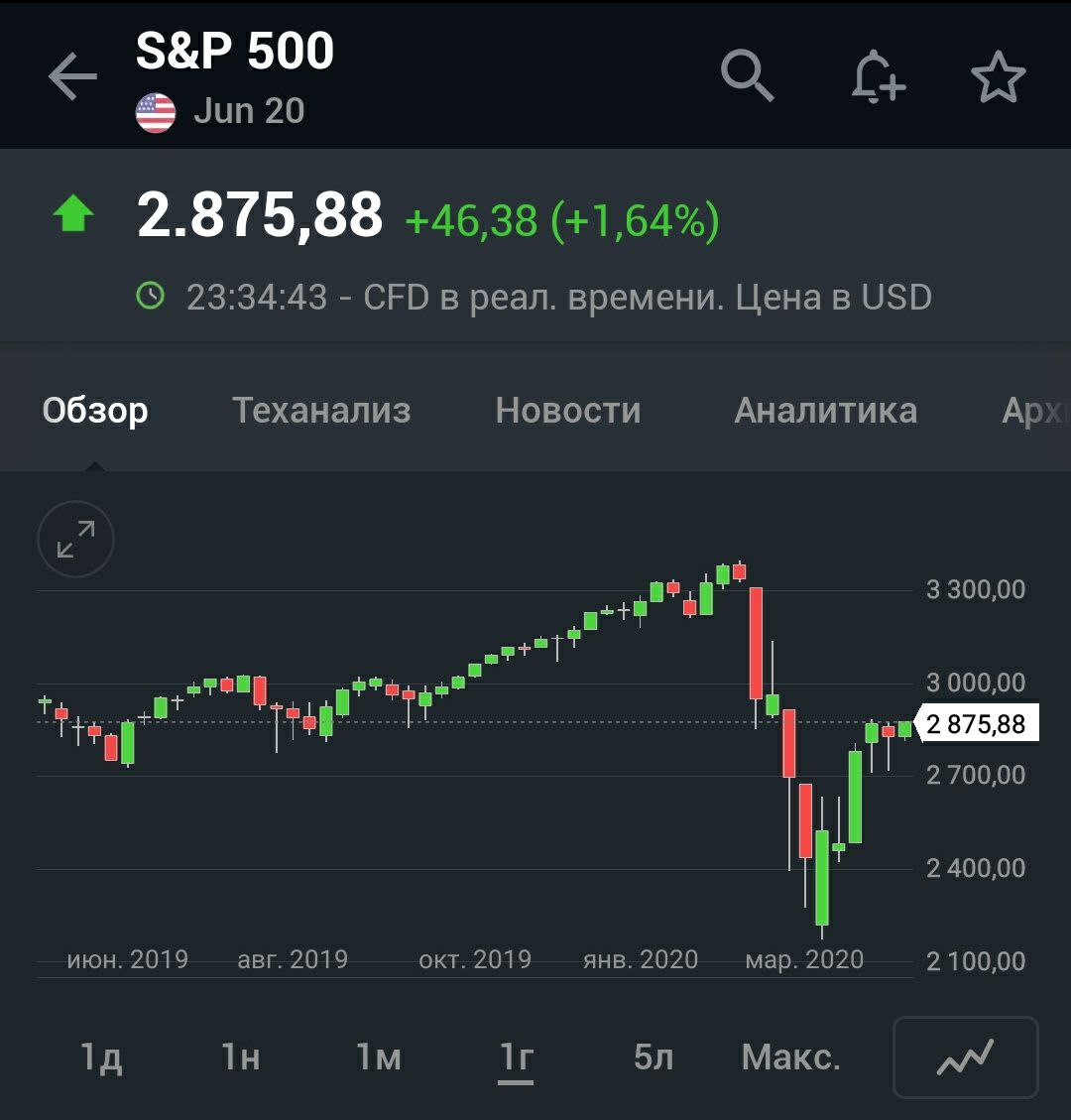This screenshot has height=1120, width=1071.
Task: Tap the 2 875,88 price label on chart
Action: (x=976, y=724)
